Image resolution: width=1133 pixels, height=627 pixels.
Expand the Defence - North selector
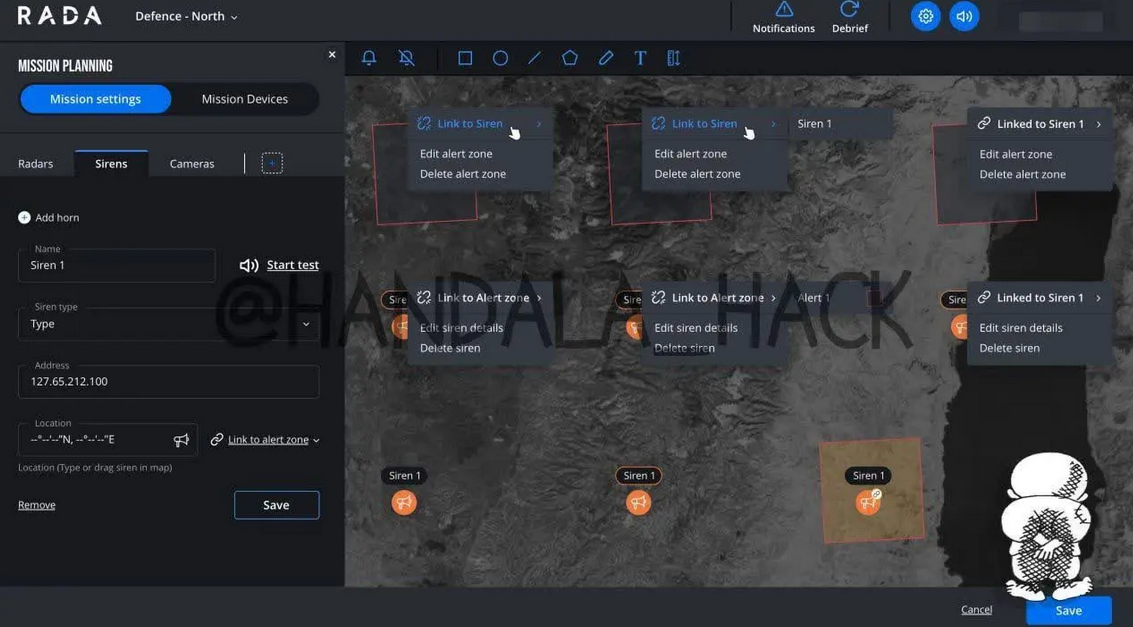coord(187,17)
